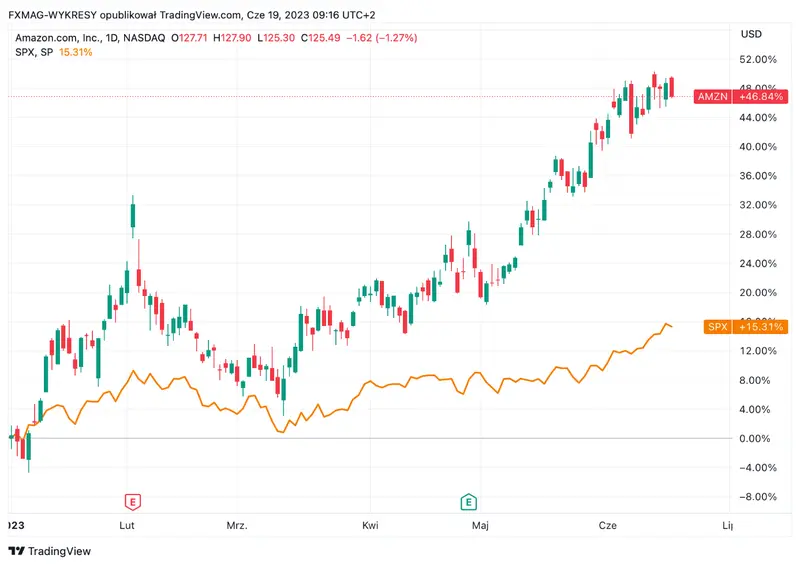Click the orange SPX price tag

pyautogui.click(x=717, y=327)
